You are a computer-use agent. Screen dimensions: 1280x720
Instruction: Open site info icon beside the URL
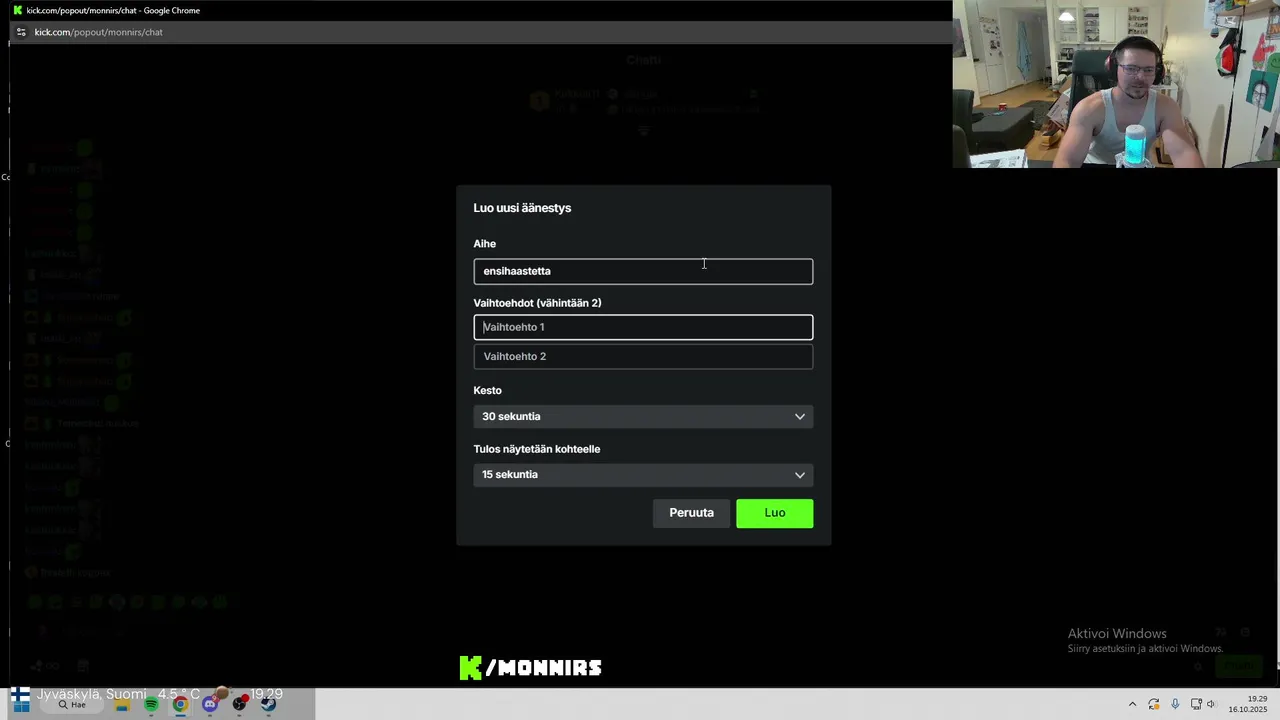pyautogui.click(x=21, y=32)
